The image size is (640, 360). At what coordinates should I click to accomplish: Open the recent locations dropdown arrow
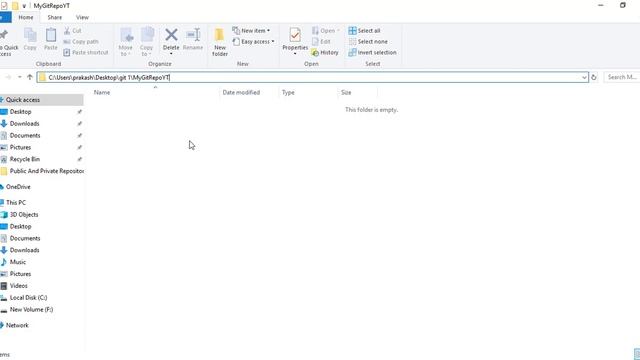point(20,77)
